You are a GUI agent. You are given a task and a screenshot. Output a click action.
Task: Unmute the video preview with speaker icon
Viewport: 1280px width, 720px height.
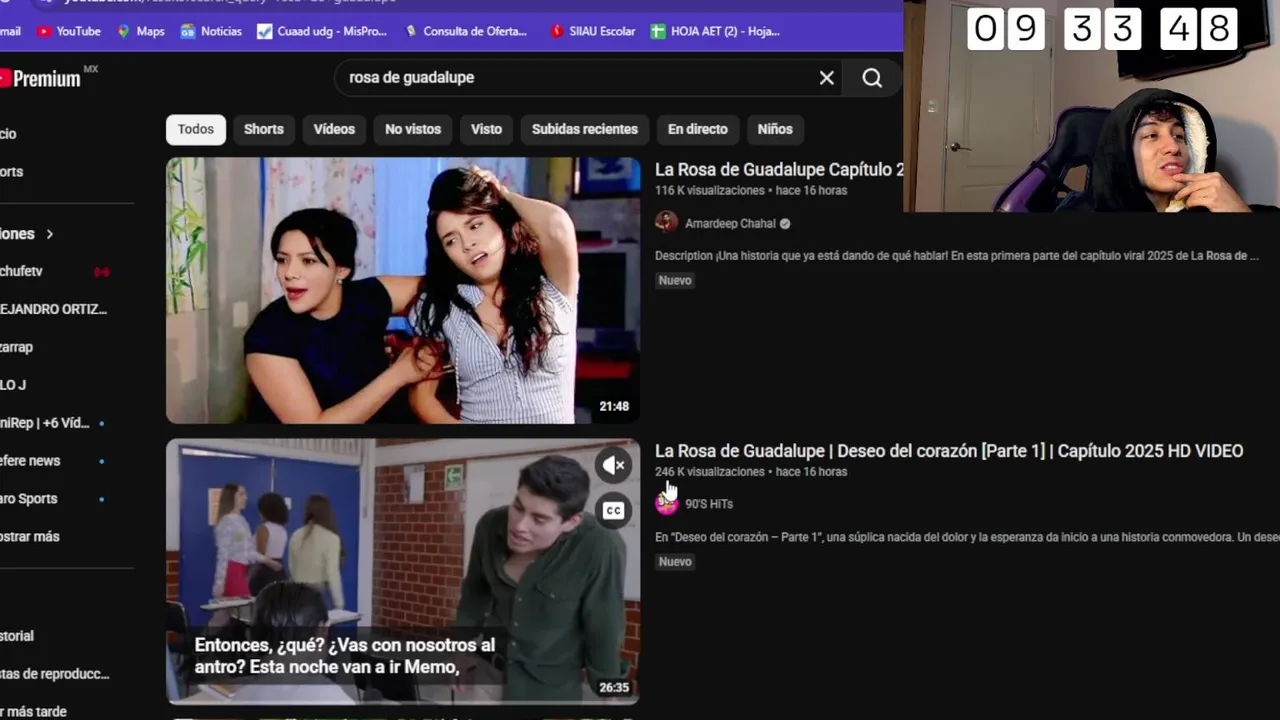coord(613,465)
